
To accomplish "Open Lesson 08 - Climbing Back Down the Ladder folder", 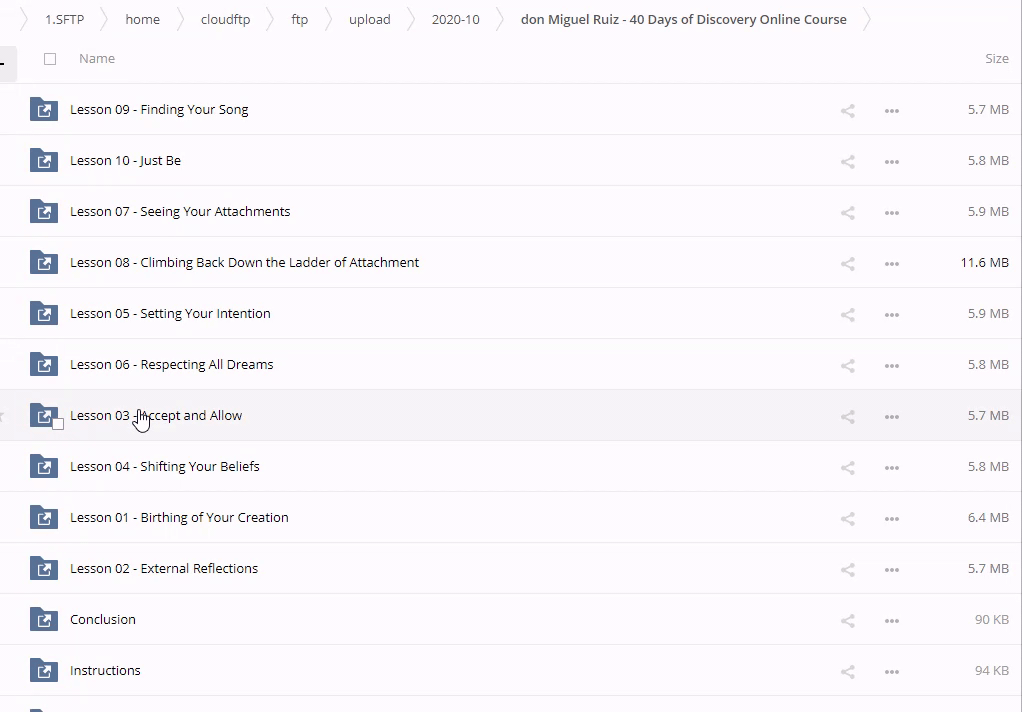I will tap(244, 263).
